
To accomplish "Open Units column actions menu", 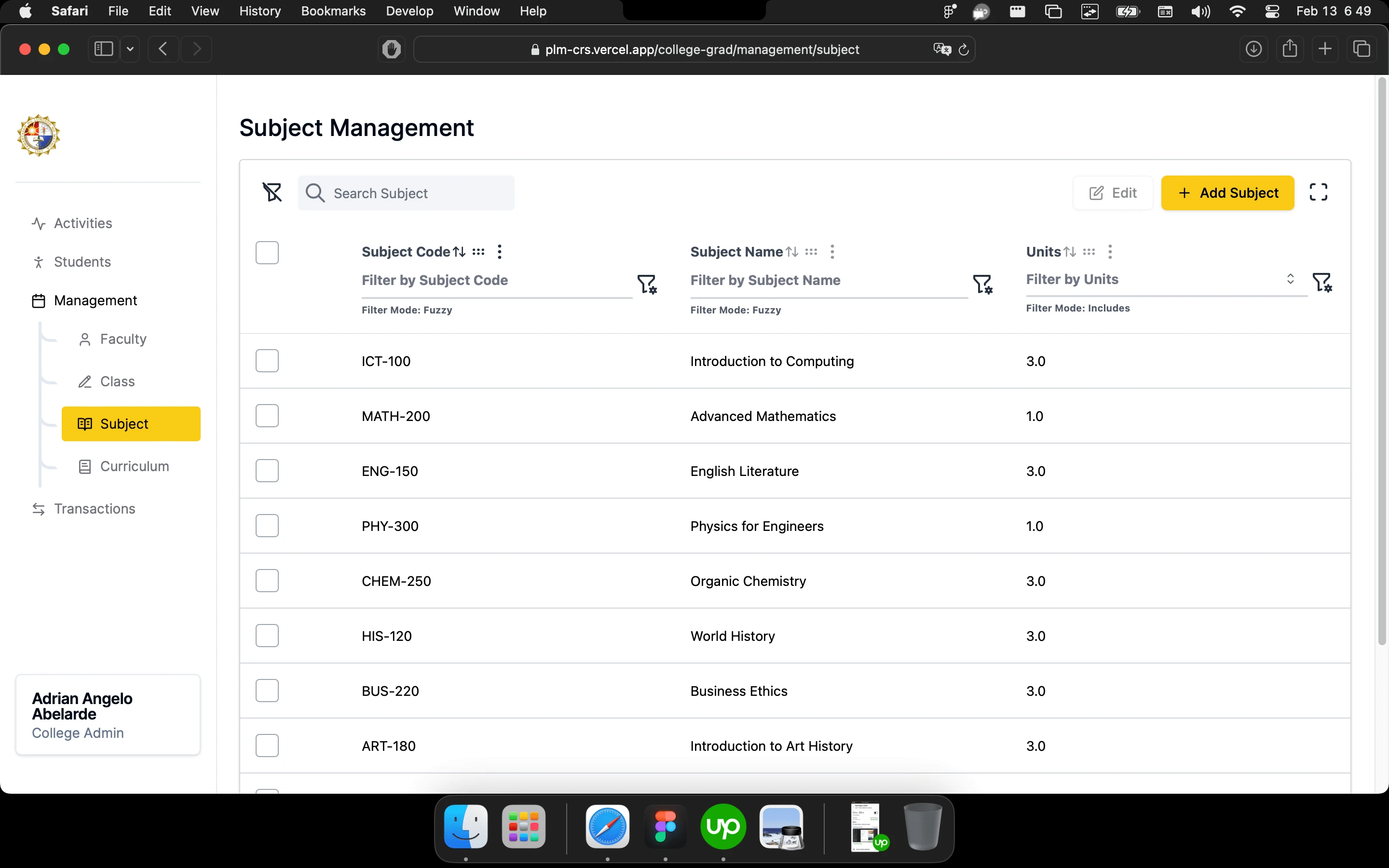I will coord(1110,251).
